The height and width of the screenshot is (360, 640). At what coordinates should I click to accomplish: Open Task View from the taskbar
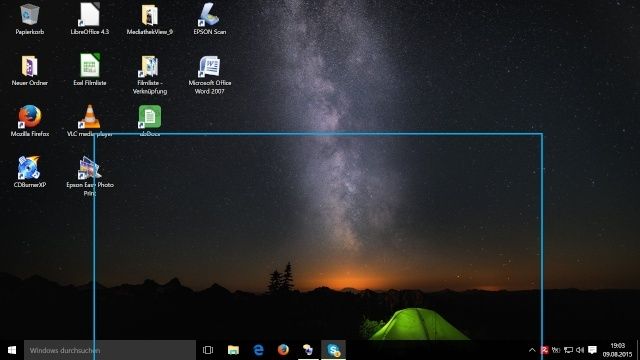pos(208,350)
